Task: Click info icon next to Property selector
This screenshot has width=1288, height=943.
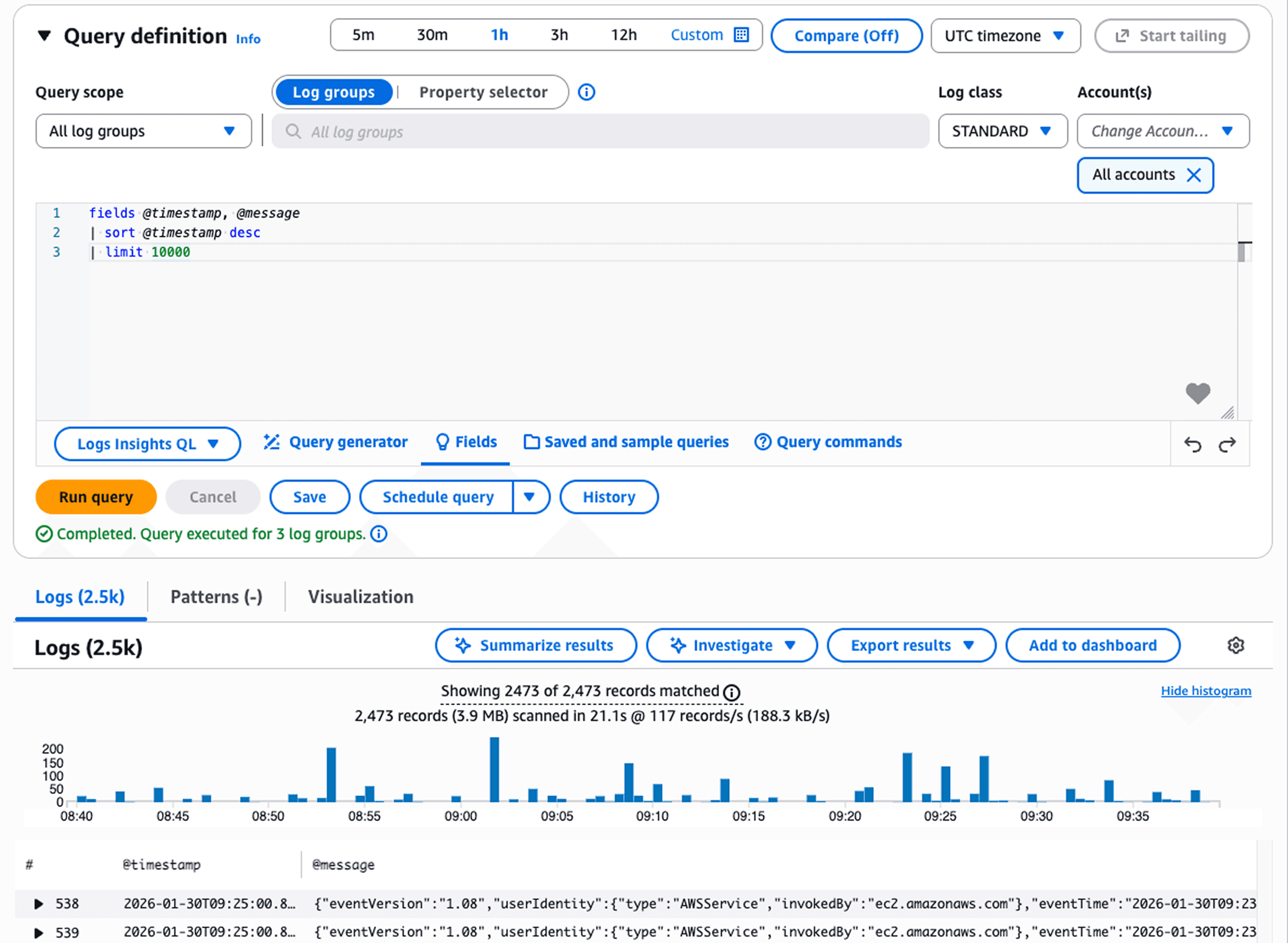Action: [x=586, y=92]
